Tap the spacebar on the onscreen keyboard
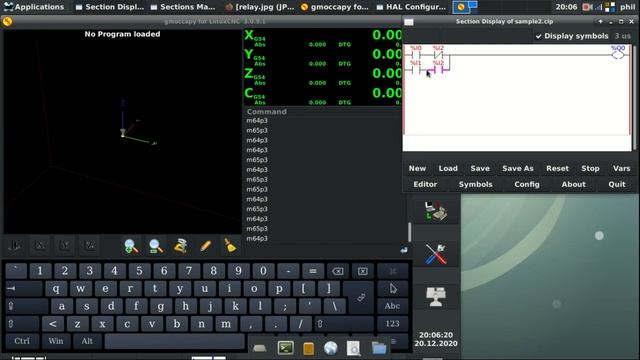The width and height of the screenshot is (640, 360). point(175,341)
